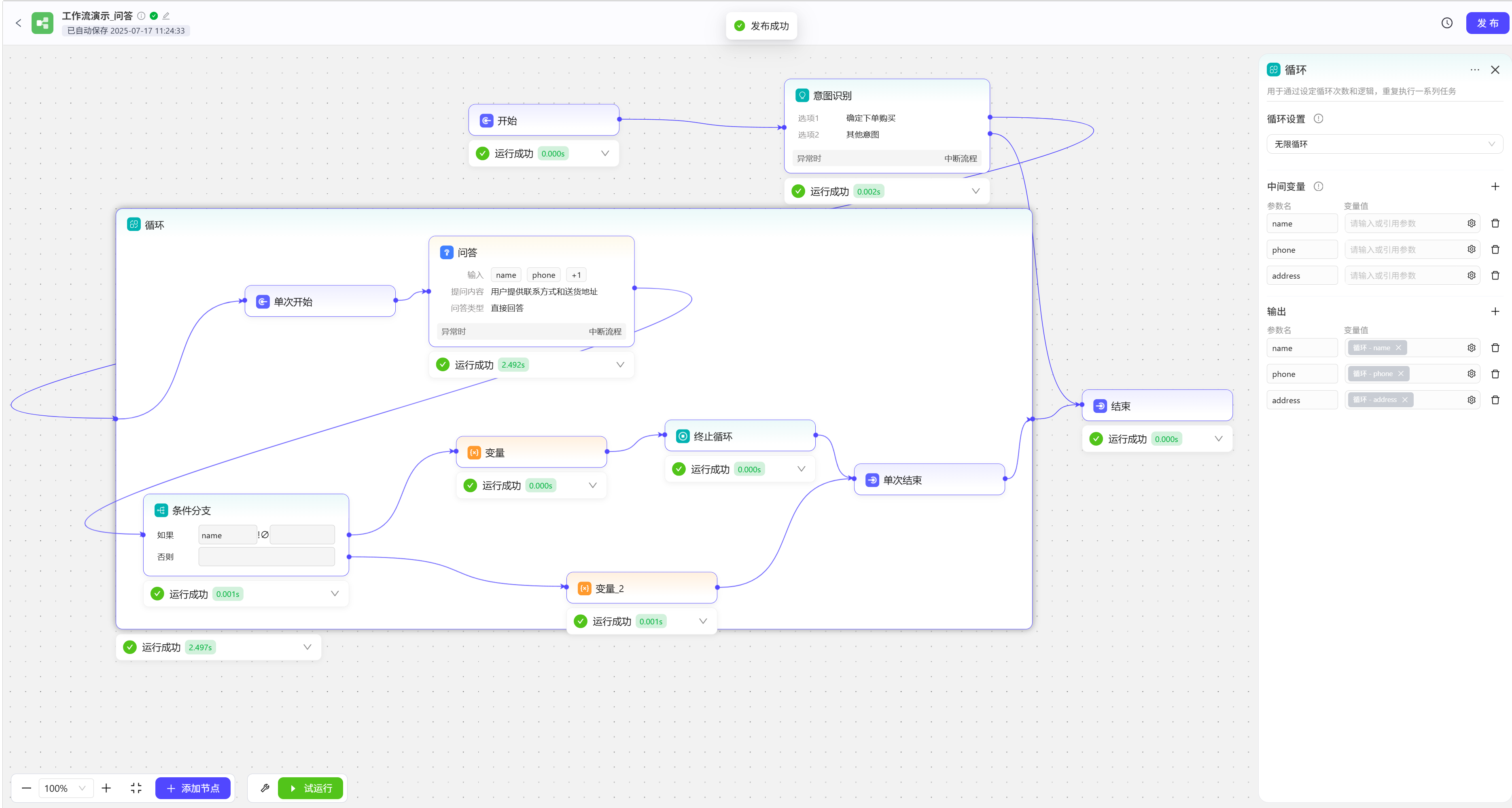The width and height of the screenshot is (1512, 808).
Task: Click the history clock icon
Action: click(x=1446, y=23)
